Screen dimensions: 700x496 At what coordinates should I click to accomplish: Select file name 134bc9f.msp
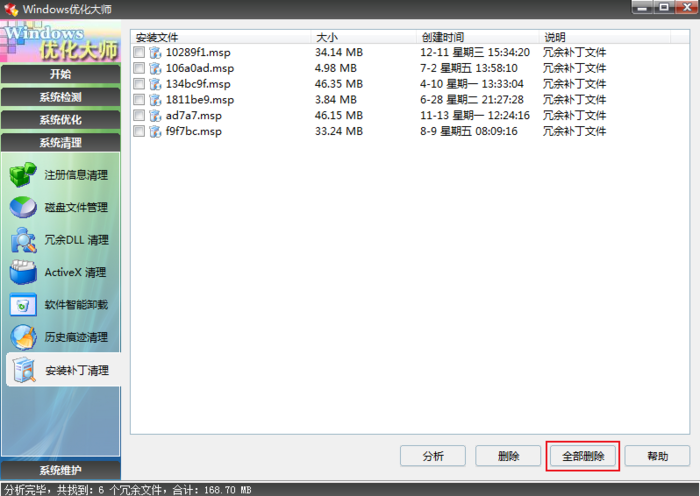198,84
